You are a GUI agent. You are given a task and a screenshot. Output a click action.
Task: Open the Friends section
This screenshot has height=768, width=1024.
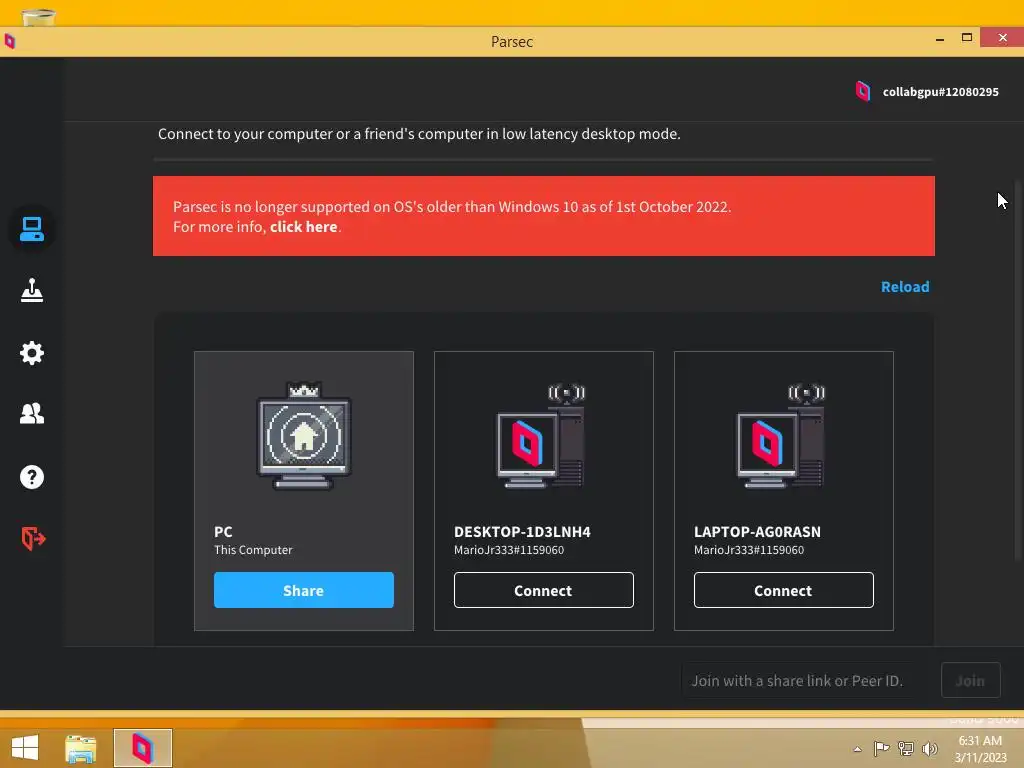31,413
